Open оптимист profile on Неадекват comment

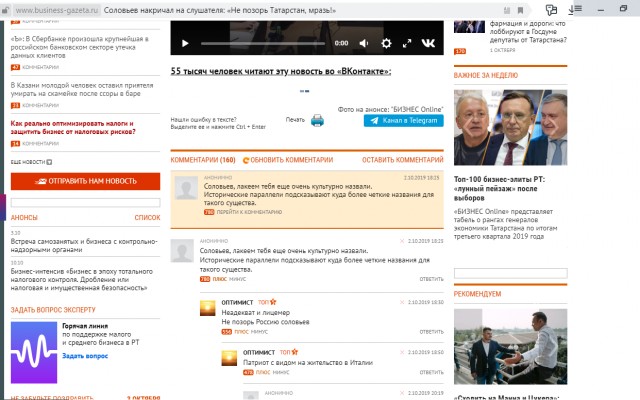(x=237, y=302)
